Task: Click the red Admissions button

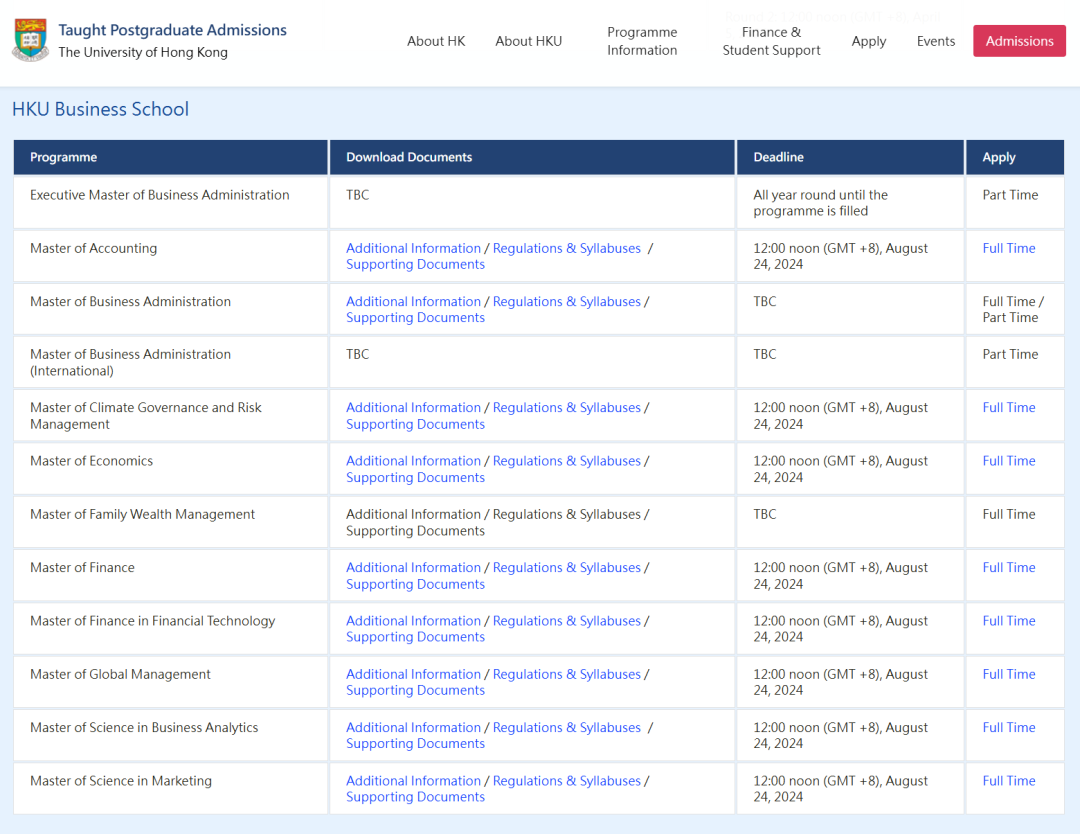Action: (1019, 41)
